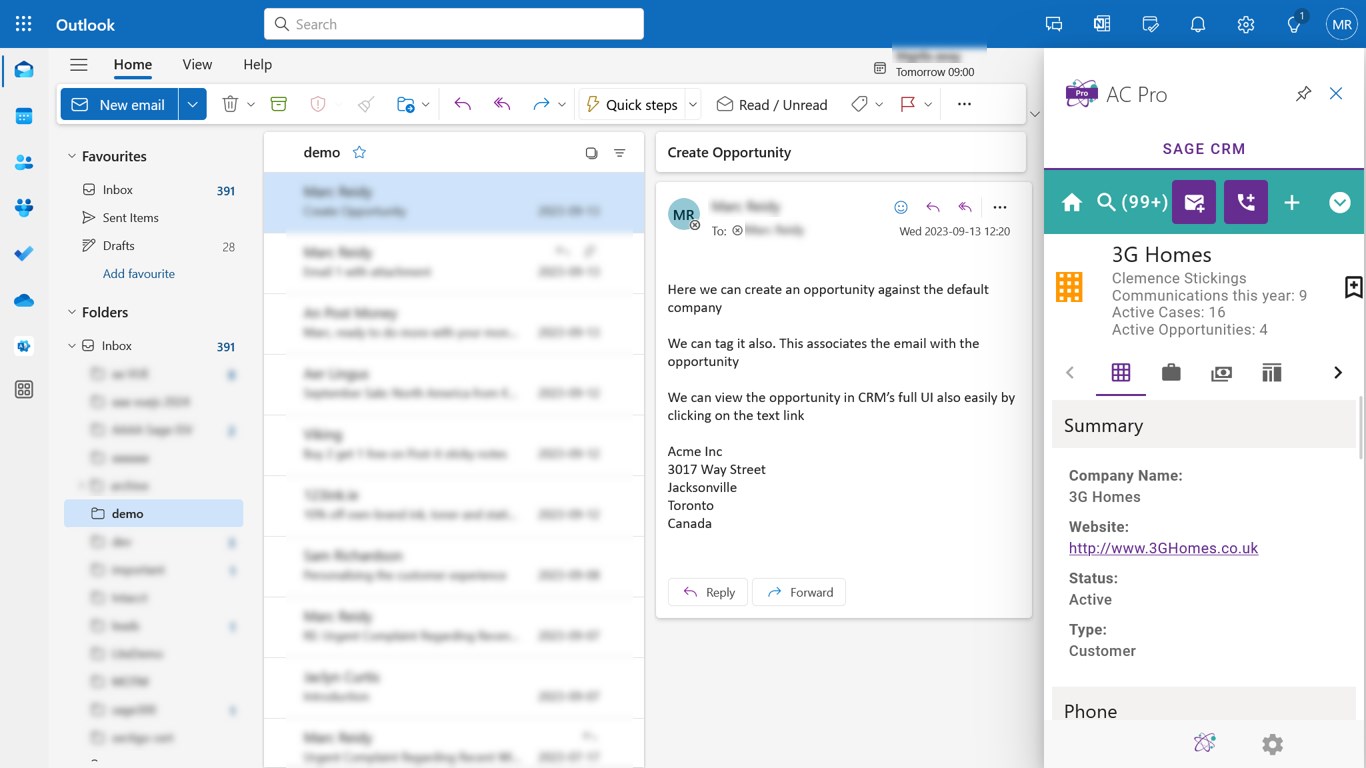Click the Reply button below the message

click(708, 592)
